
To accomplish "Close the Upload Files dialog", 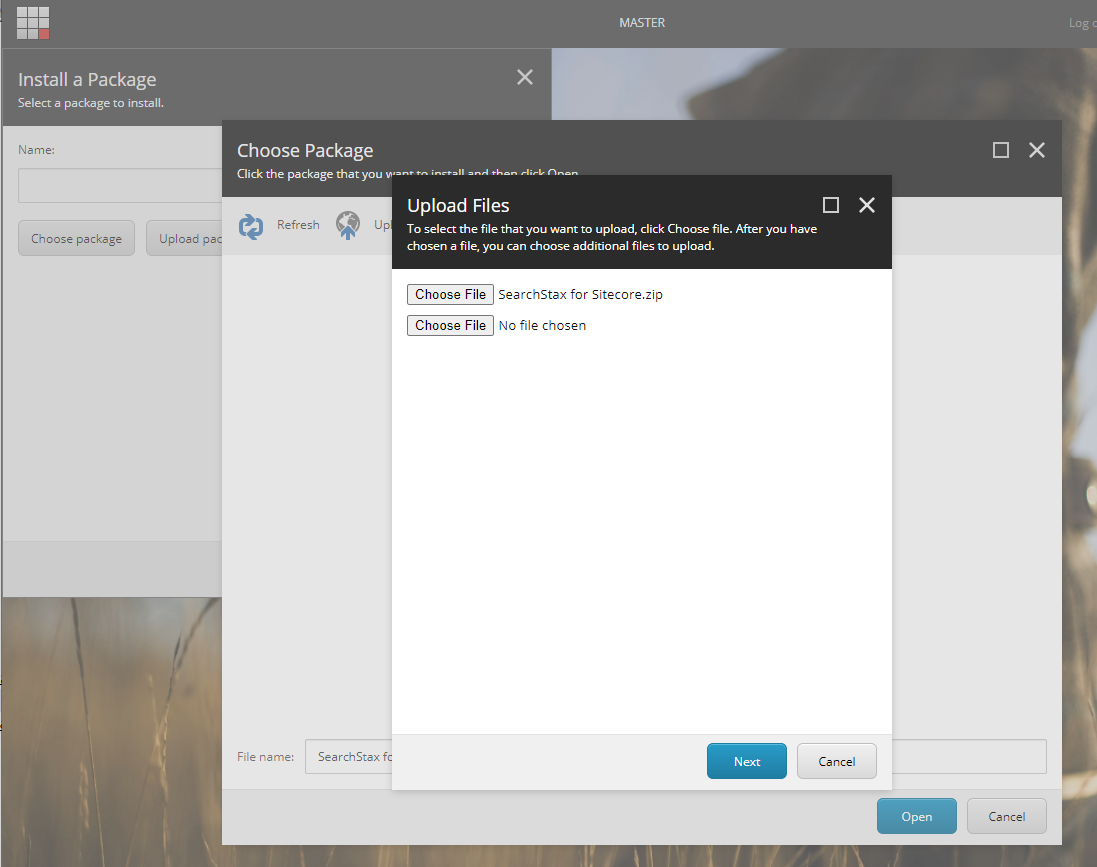I will click(867, 205).
